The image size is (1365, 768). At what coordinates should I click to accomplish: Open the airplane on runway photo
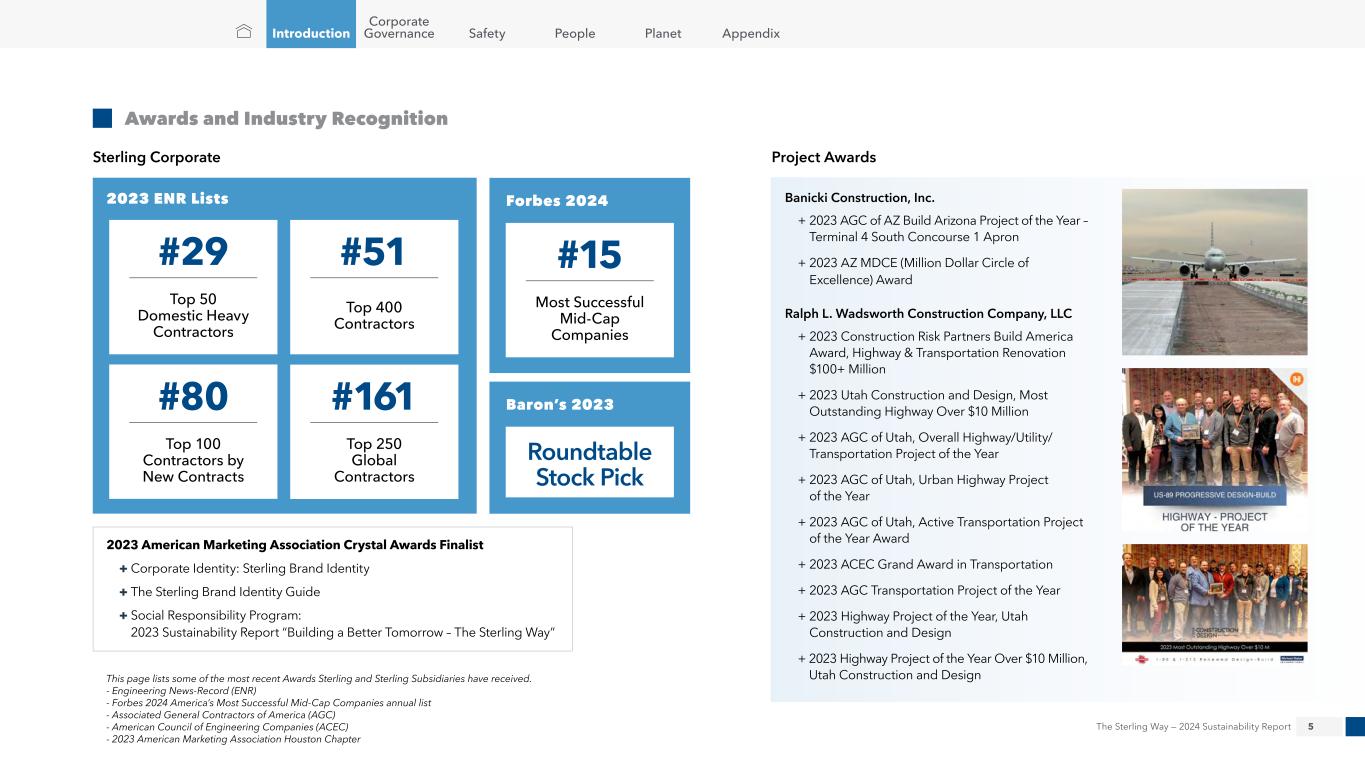tap(1214, 272)
